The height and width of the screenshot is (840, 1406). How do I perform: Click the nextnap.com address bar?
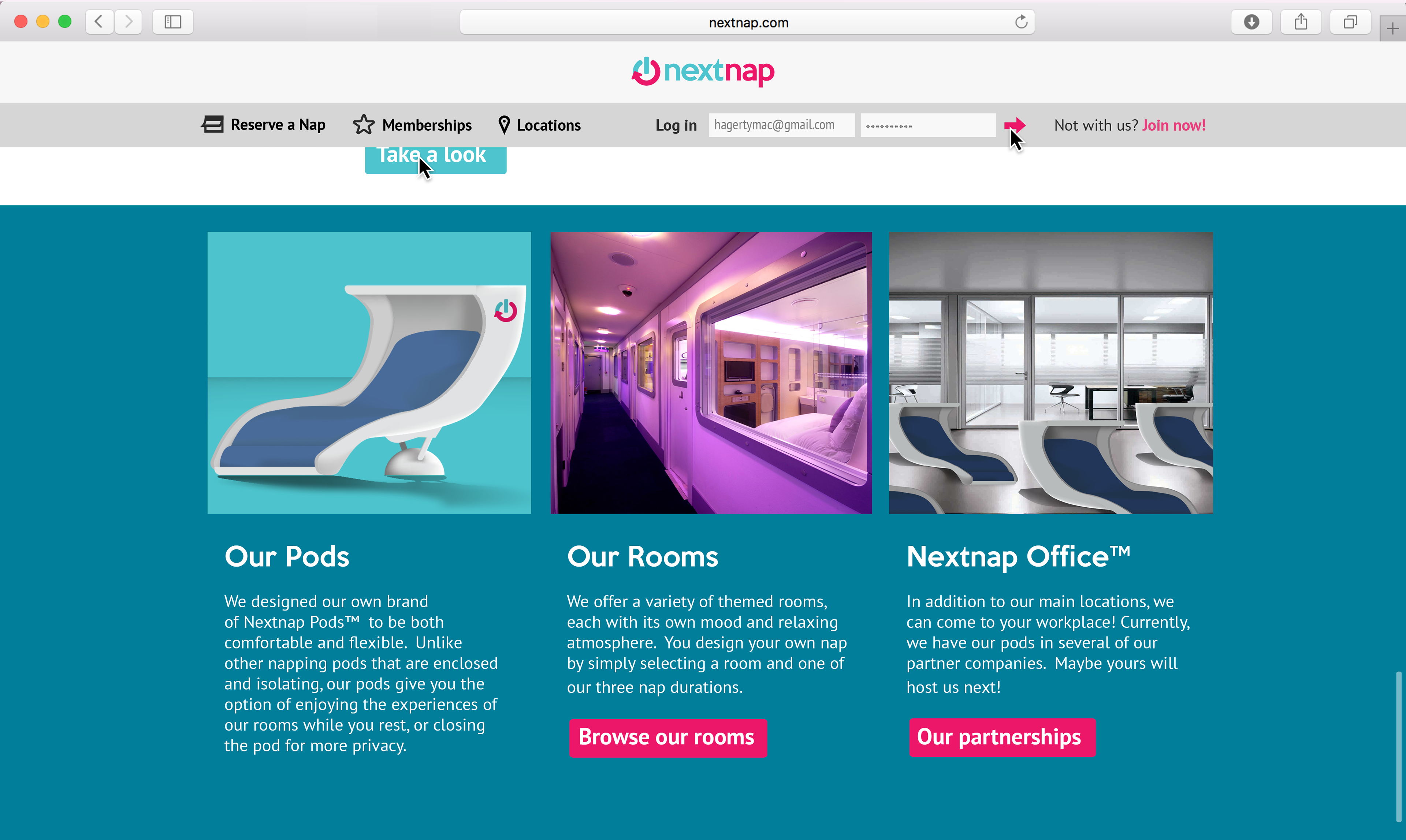[x=747, y=22]
